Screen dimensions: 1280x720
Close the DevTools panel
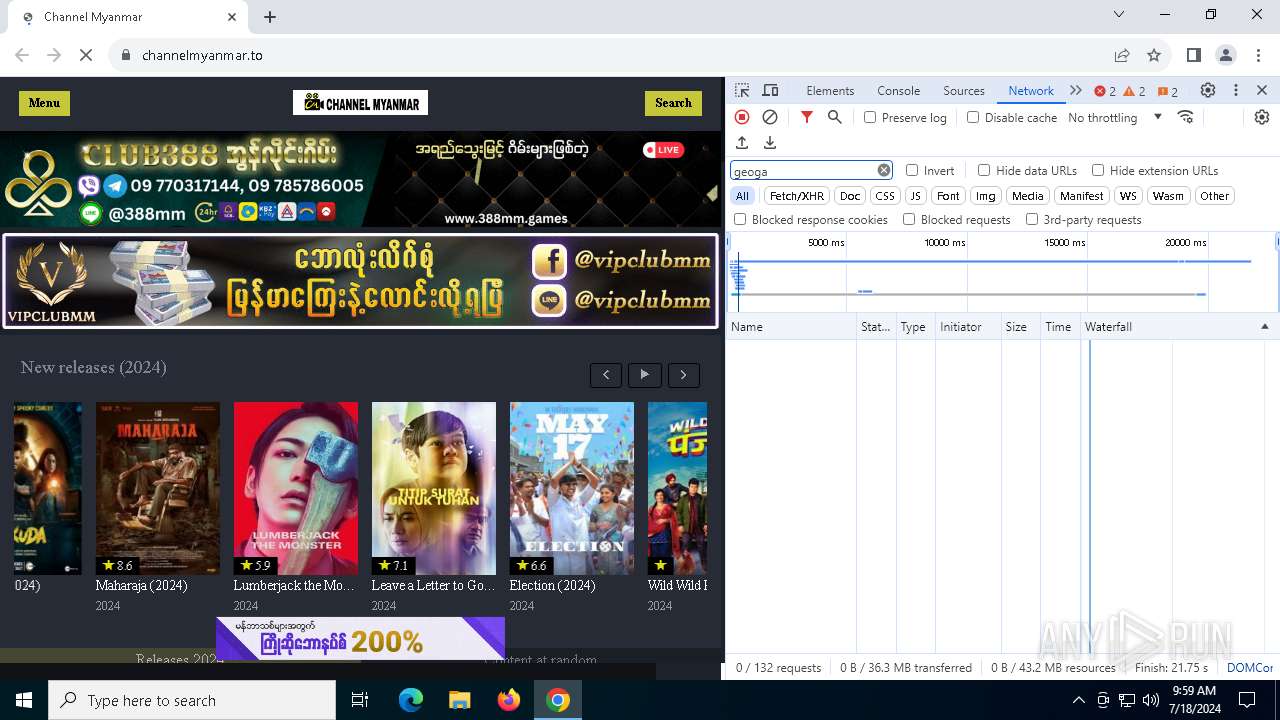[1262, 90]
